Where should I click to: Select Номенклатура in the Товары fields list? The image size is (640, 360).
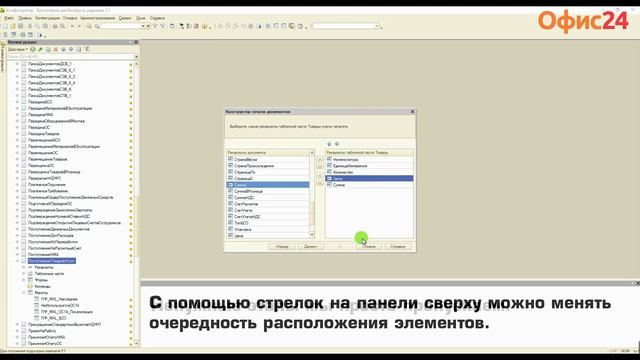pos(369,159)
